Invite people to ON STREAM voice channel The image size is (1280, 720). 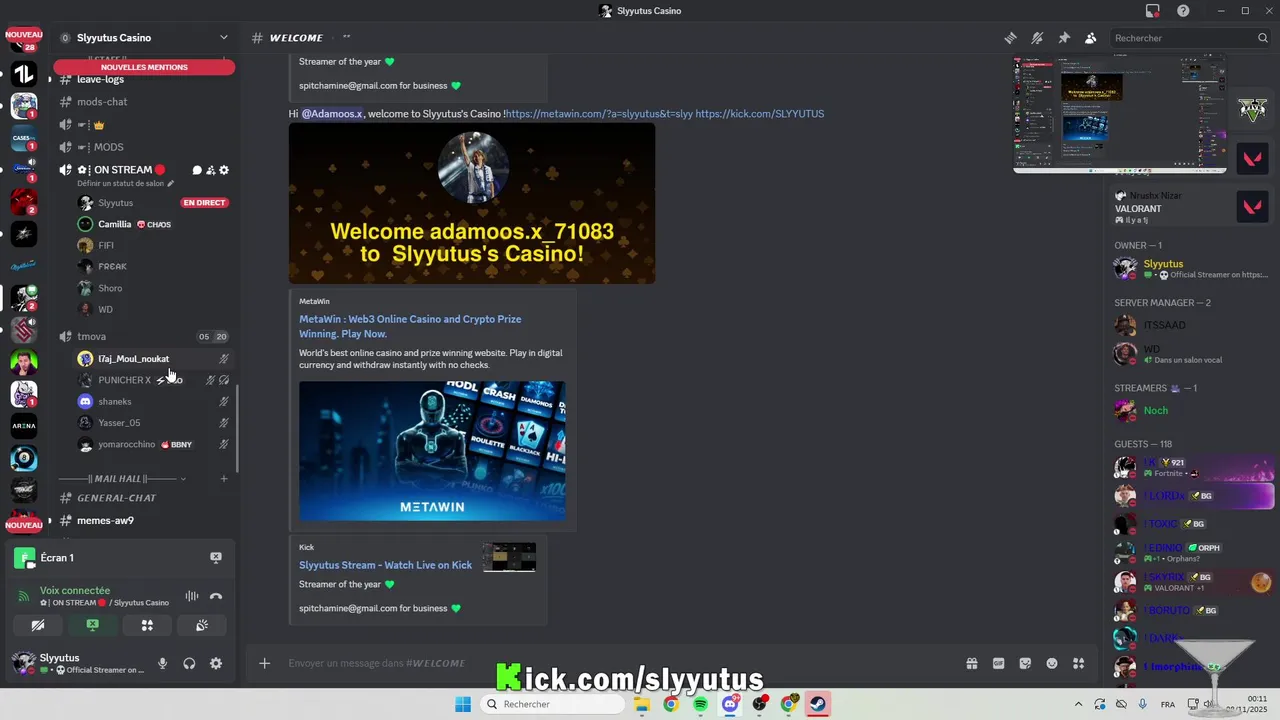(210, 170)
